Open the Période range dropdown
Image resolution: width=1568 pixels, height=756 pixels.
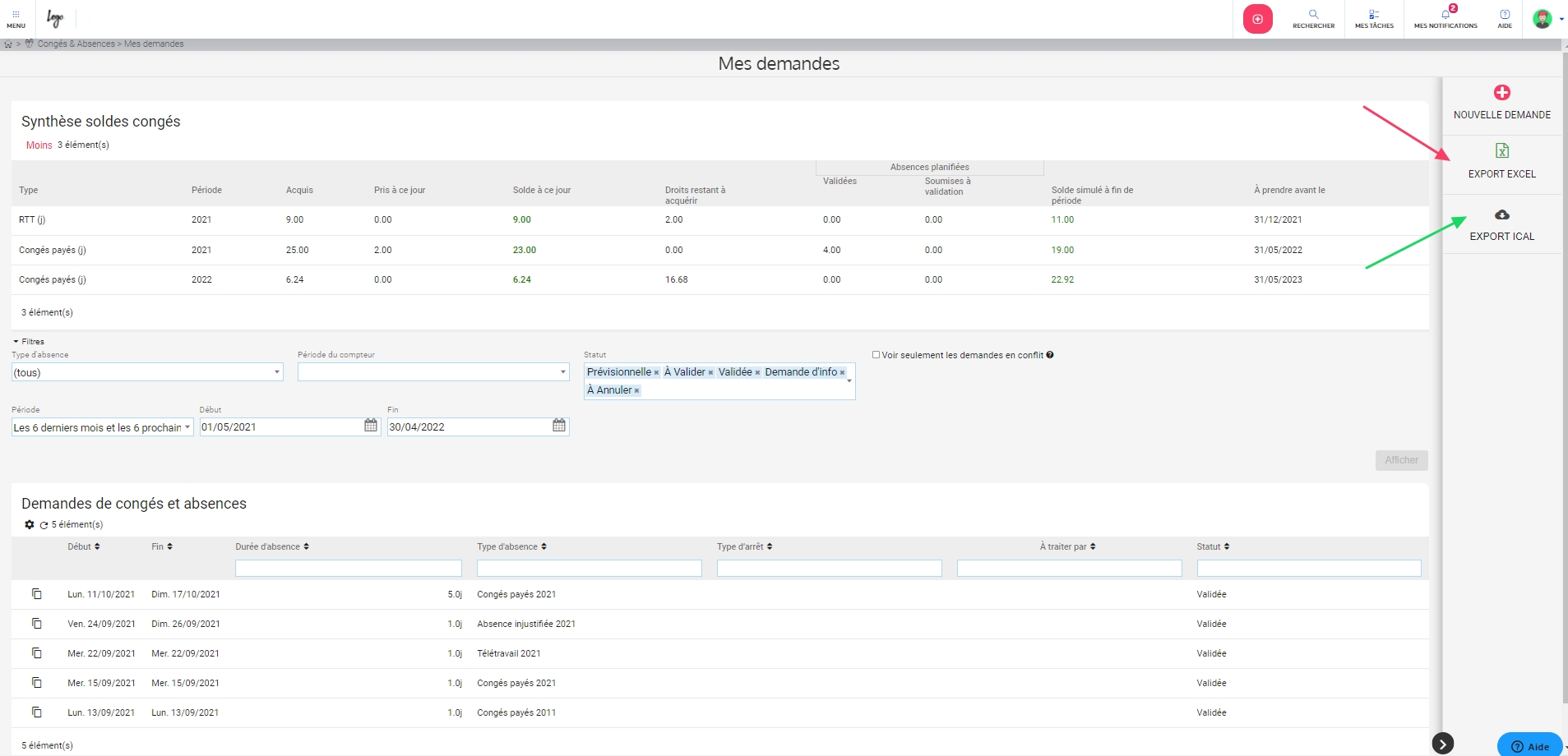point(103,427)
